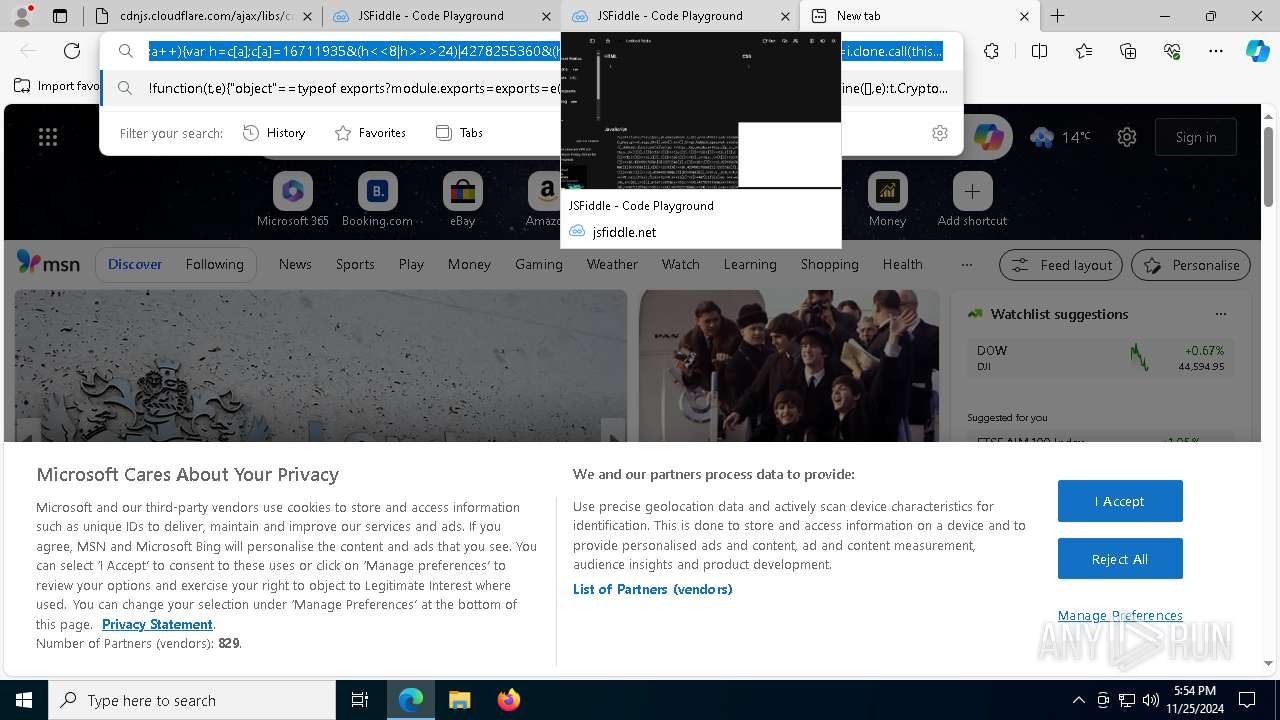The height and width of the screenshot is (720, 1280).
Task: Click in the taskbar search box
Action: tap(192, 700)
